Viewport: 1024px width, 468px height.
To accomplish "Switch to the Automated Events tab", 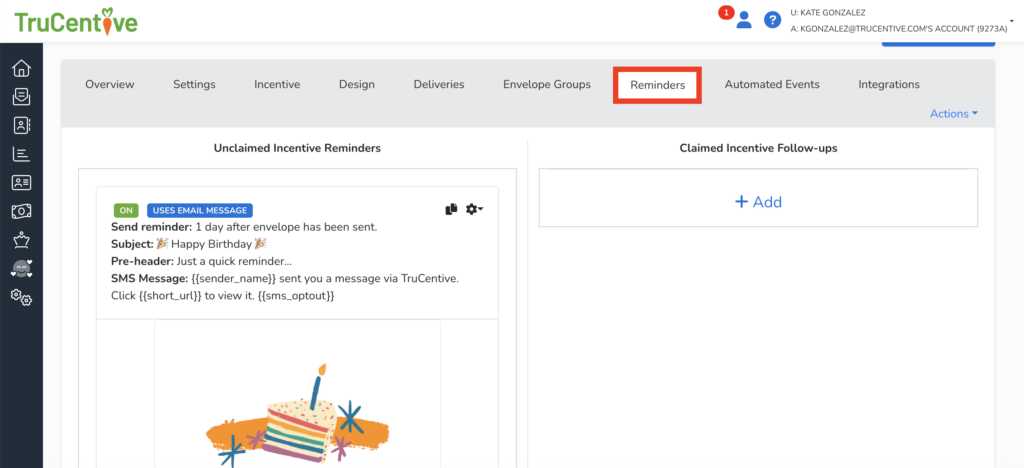I will click(x=771, y=84).
